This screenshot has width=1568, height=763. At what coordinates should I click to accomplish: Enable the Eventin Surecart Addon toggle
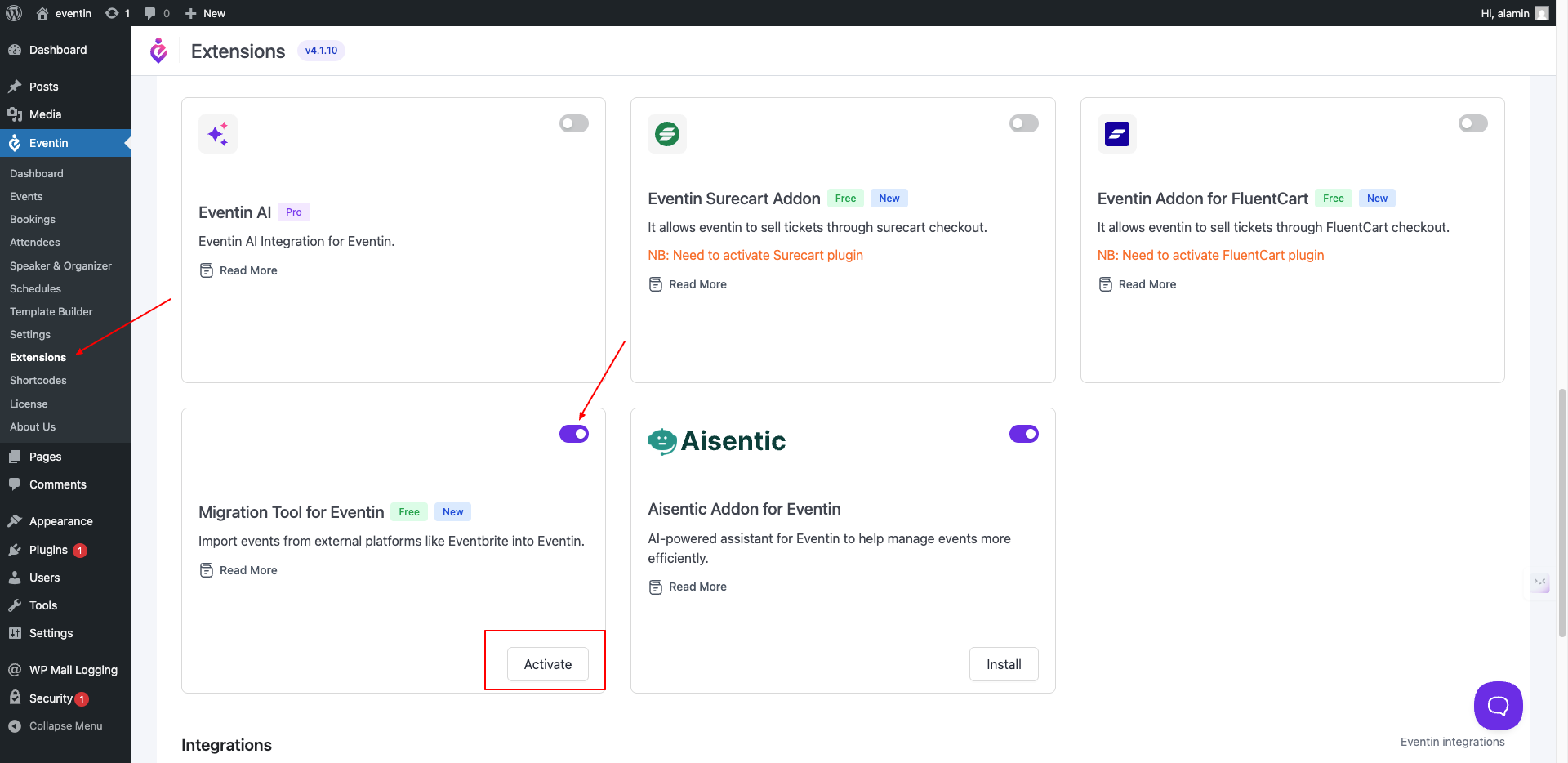click(x=1024, y=123)
